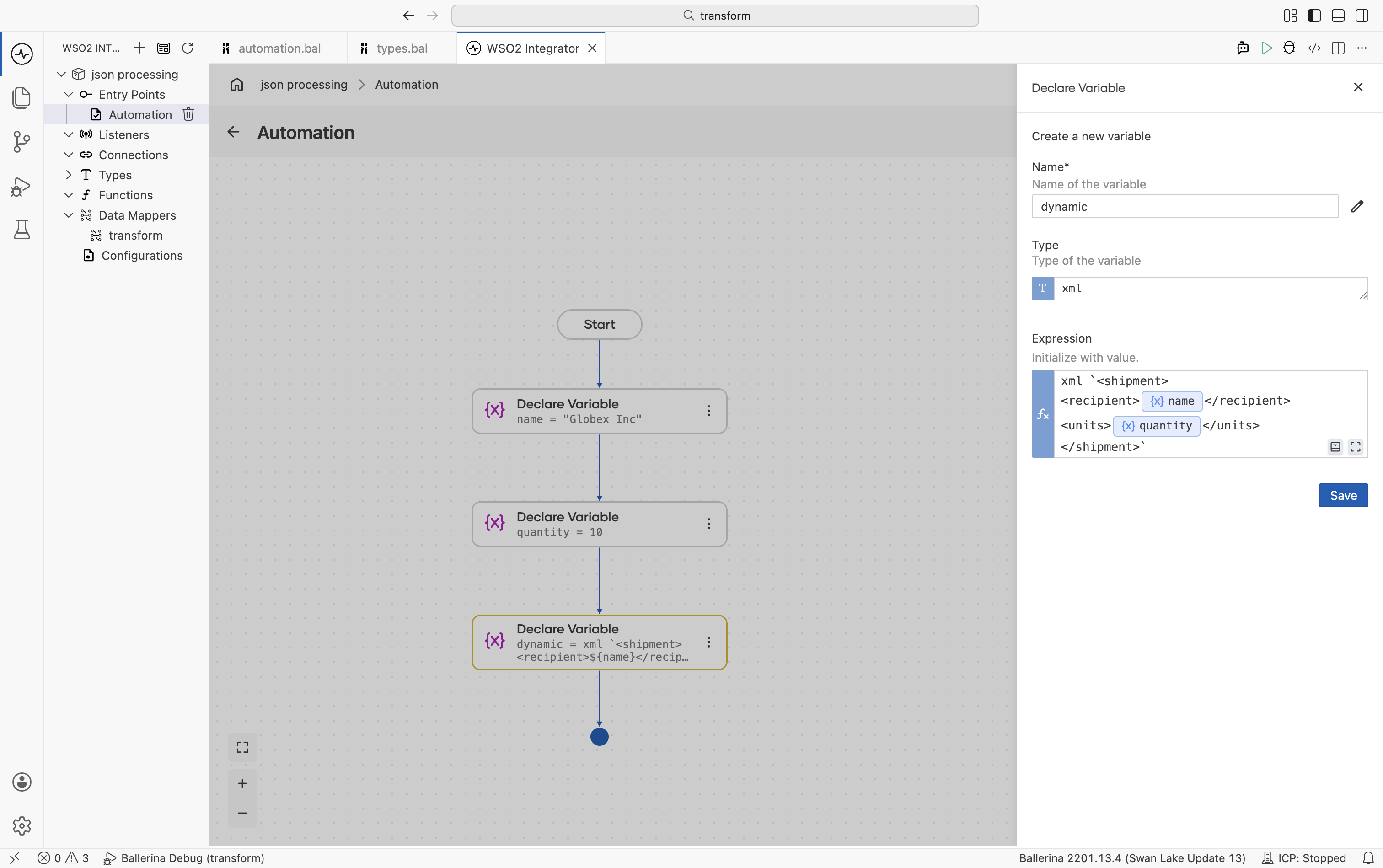The image size is (1383, 868).
Task: Go back using arrow beside Automation title
Action: point(233,132)
